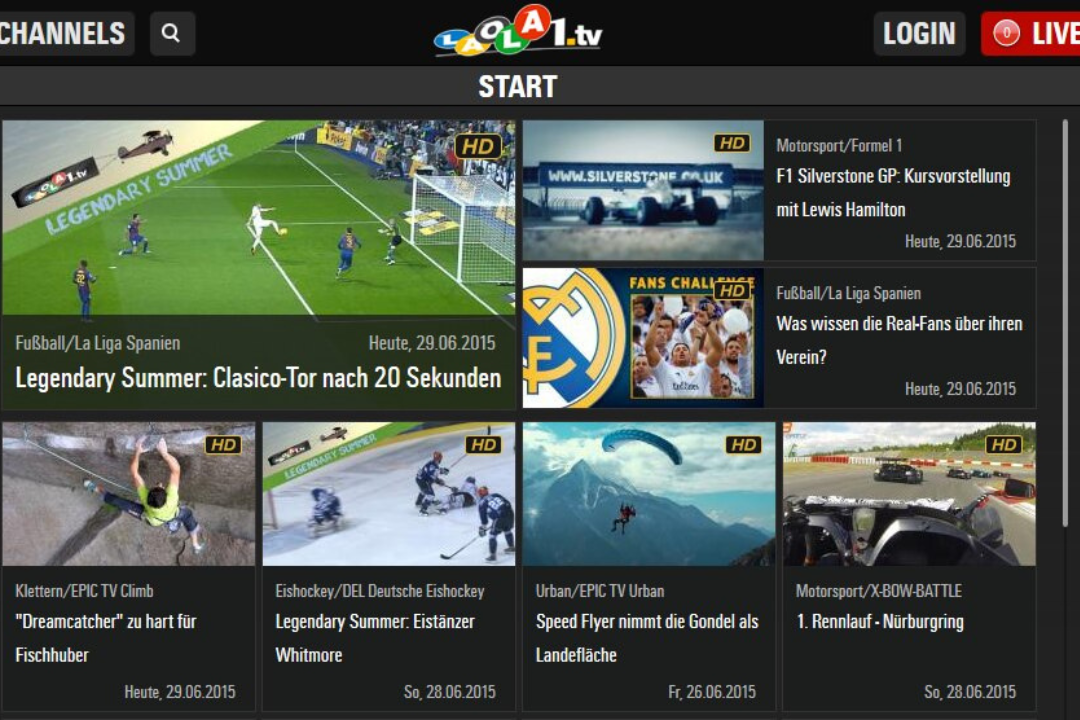Click the Fußball/La Liga Spanien category under Clasico video
This screenshot has height=720, width=1080.
98,343
